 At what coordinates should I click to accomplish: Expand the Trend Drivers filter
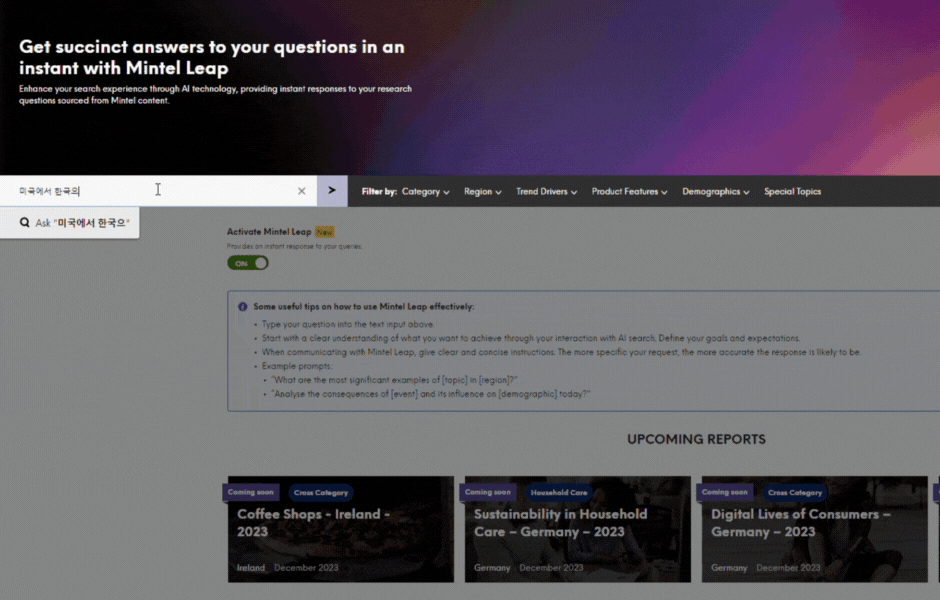coord(546,192)
